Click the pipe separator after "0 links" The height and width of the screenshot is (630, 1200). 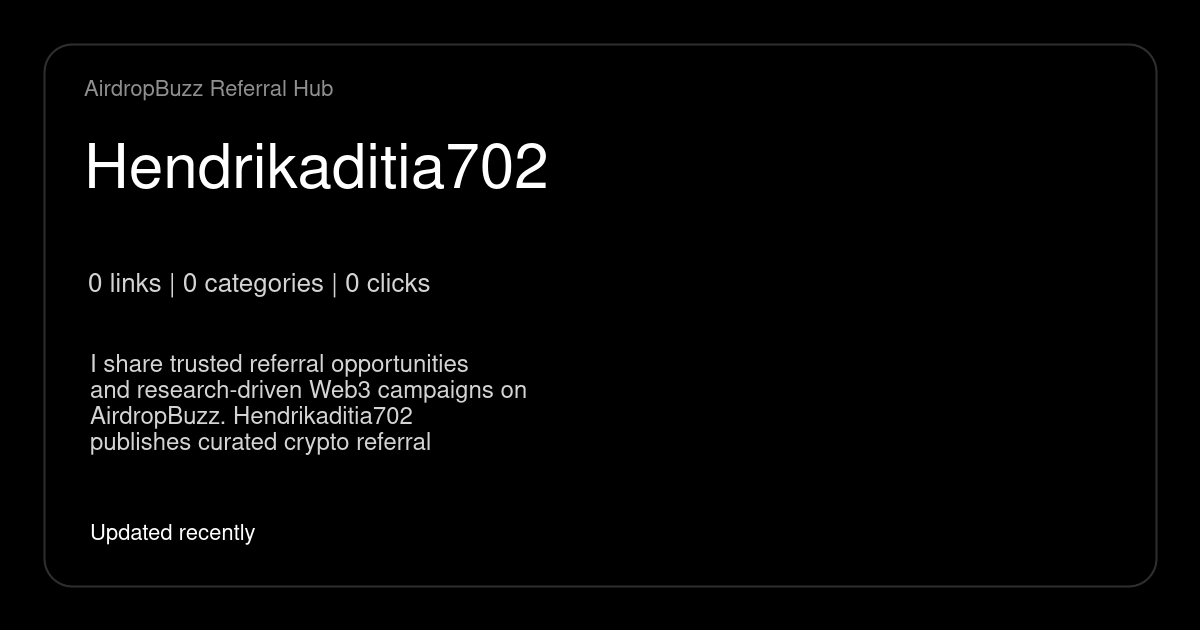coord(172,284)
